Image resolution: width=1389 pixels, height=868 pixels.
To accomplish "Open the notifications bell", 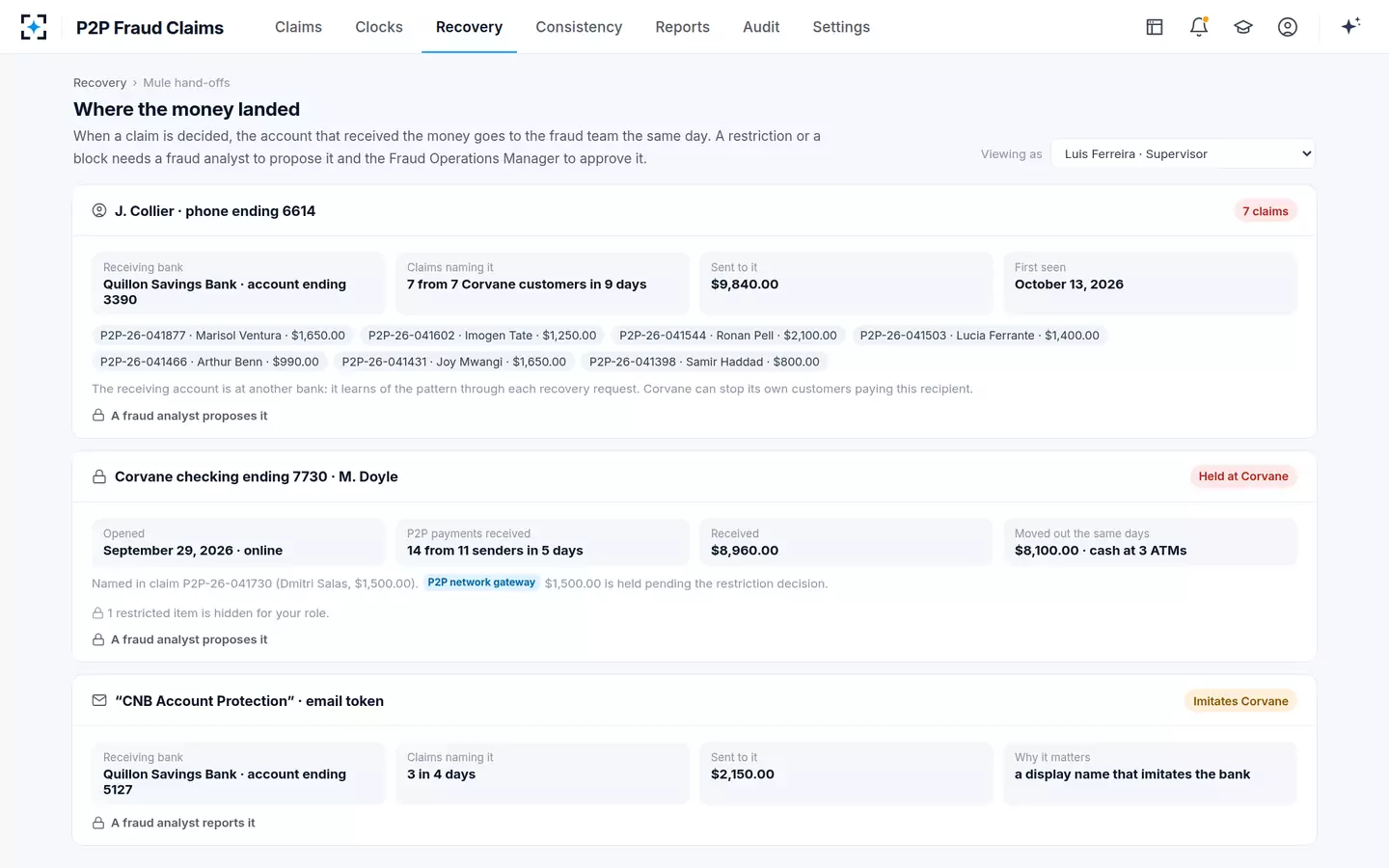I will pyautogui.click(x=1199, y=27).
